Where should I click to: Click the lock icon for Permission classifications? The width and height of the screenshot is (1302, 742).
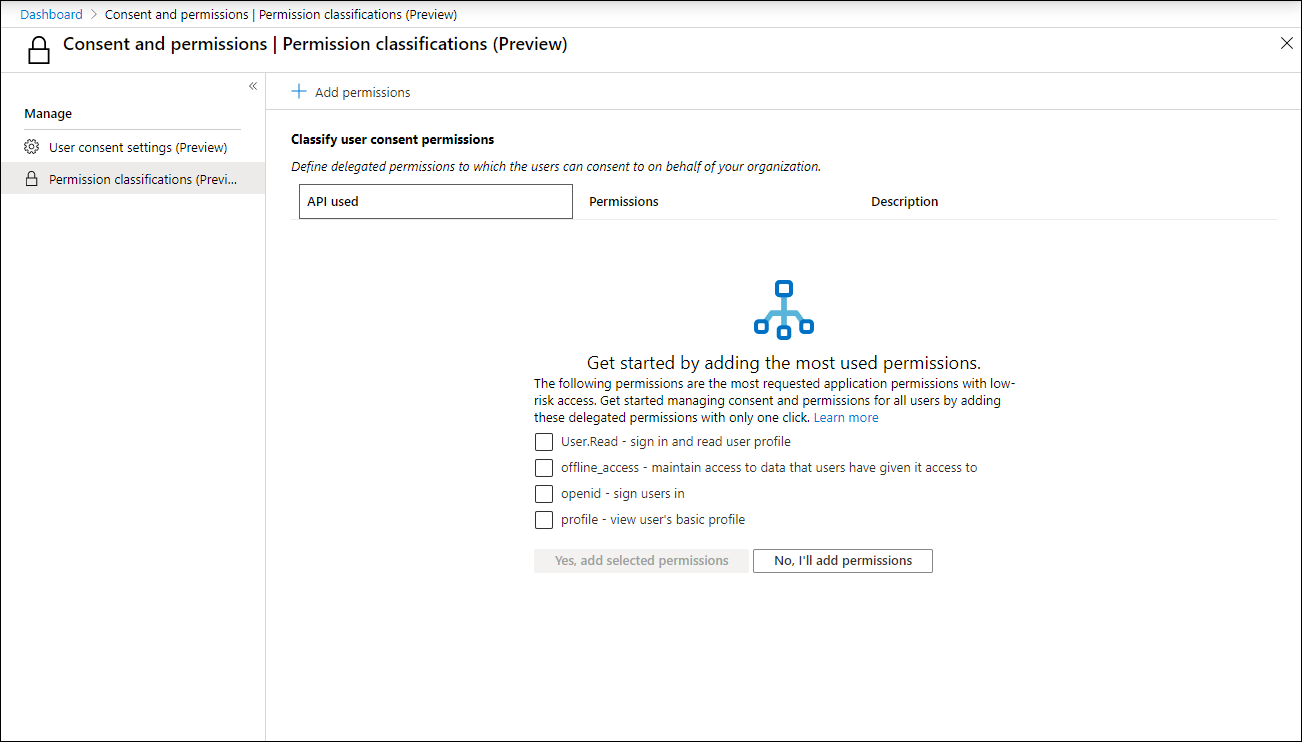31,179
